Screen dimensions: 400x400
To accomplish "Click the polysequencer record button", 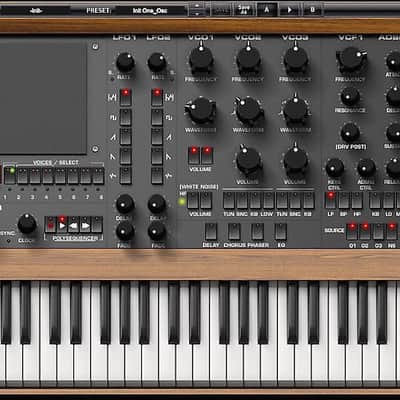I will (x=51, y=225).
